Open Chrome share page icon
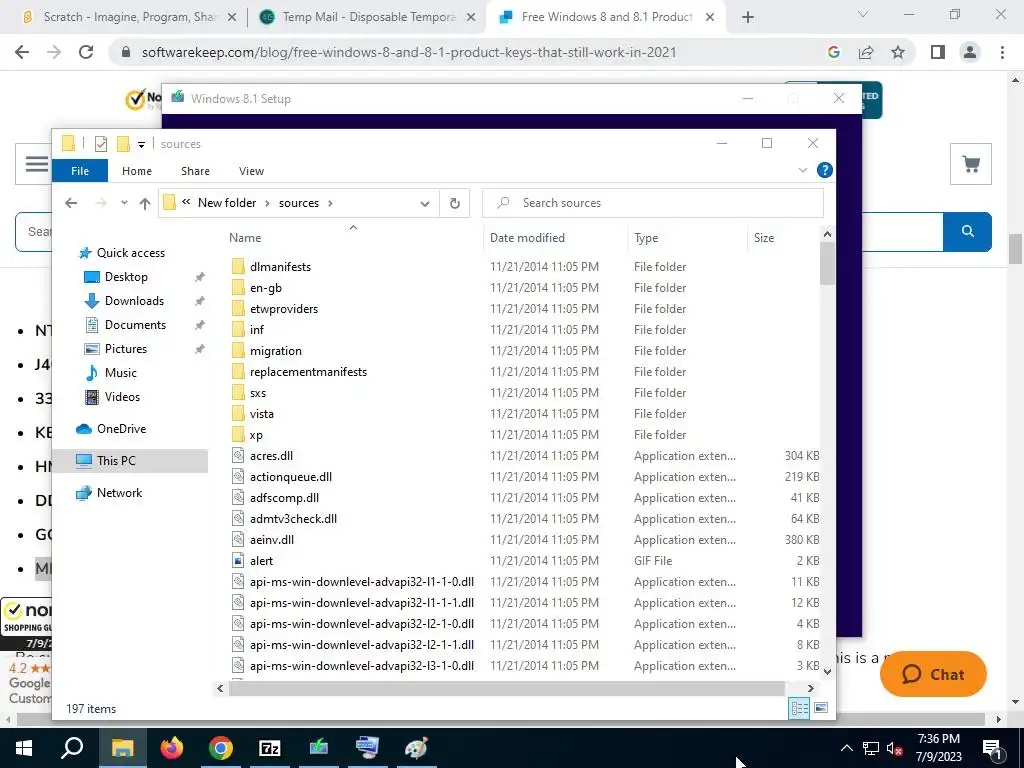This screenshot has width=1024, height=768. 866,52
